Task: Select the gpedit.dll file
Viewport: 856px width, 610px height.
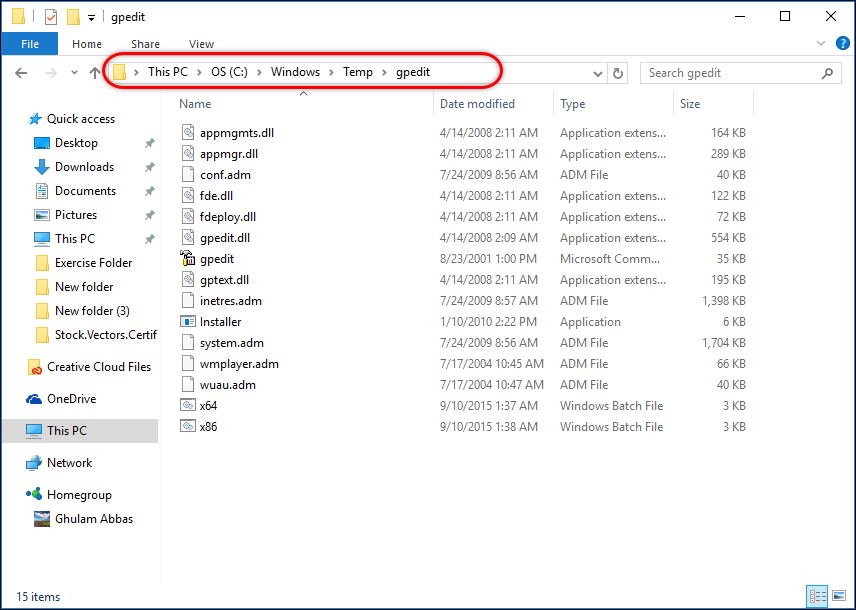Action: 225,238
